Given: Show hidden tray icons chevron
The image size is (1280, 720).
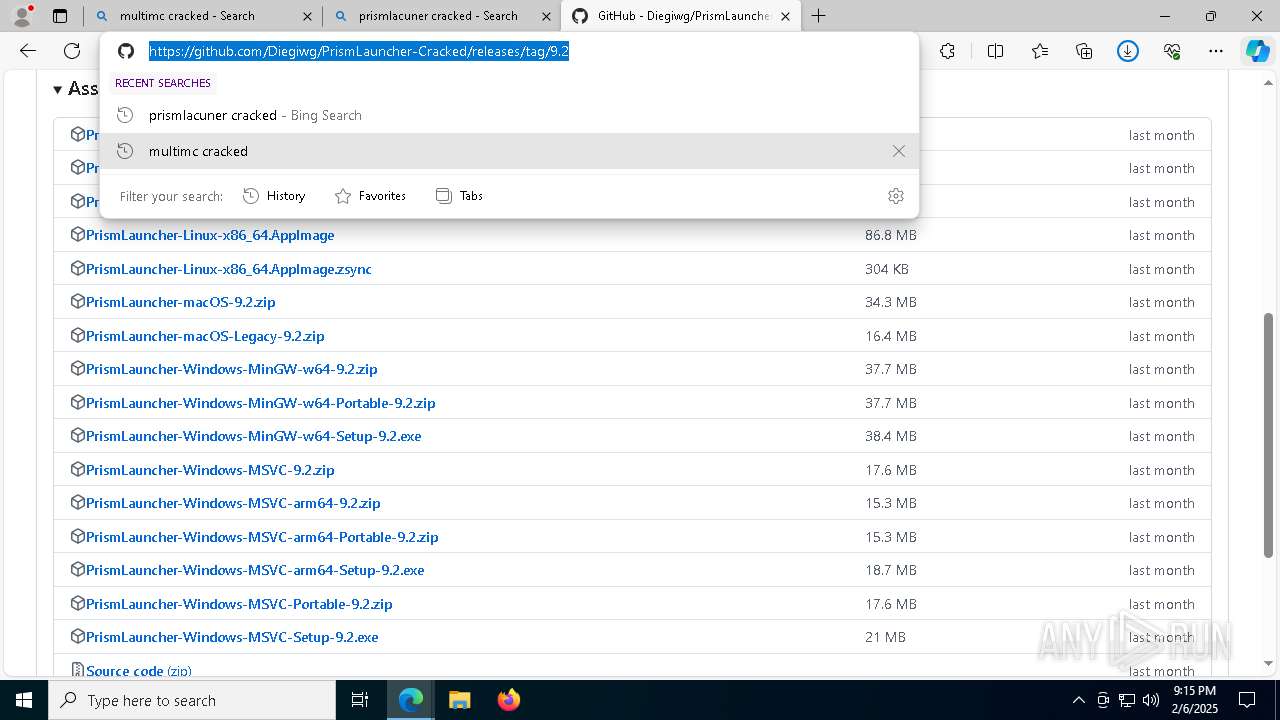Looking at the screenshot, I should coord(1078,700).
